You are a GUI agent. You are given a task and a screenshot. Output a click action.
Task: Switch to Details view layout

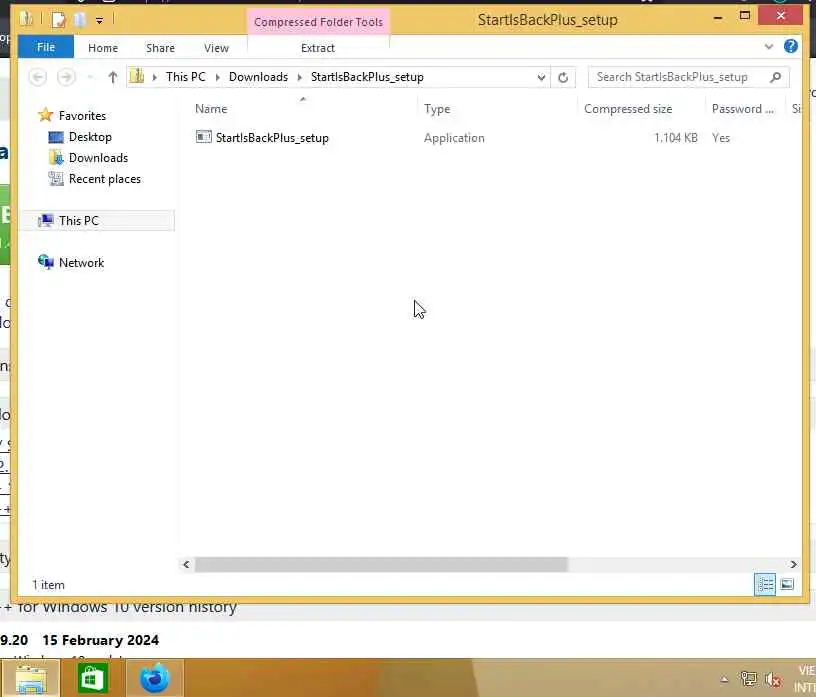pos(765,584)
